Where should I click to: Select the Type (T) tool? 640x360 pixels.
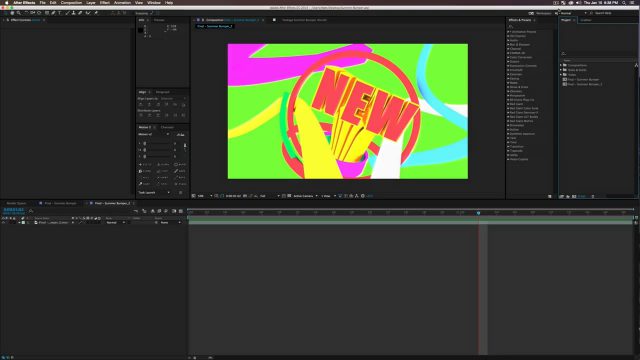pos(60,13)
